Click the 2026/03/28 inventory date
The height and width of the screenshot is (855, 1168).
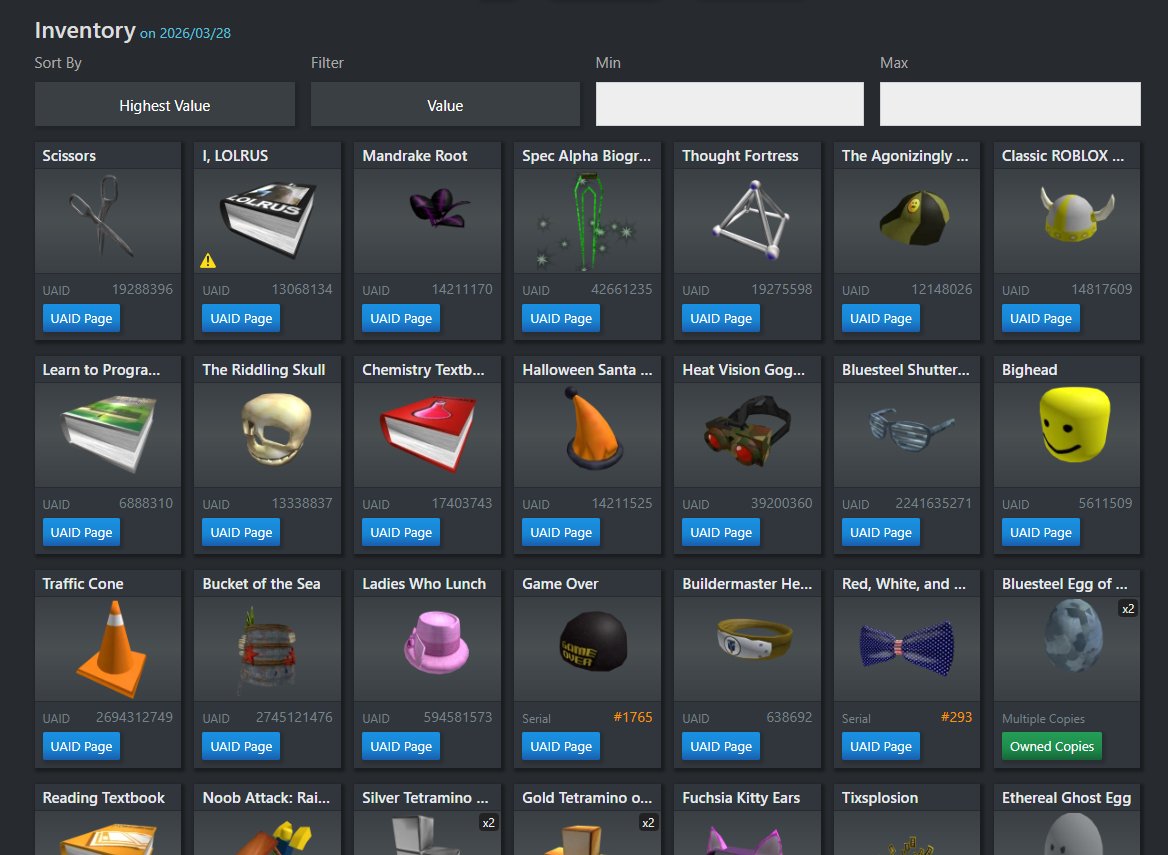(x=195, y=33)
